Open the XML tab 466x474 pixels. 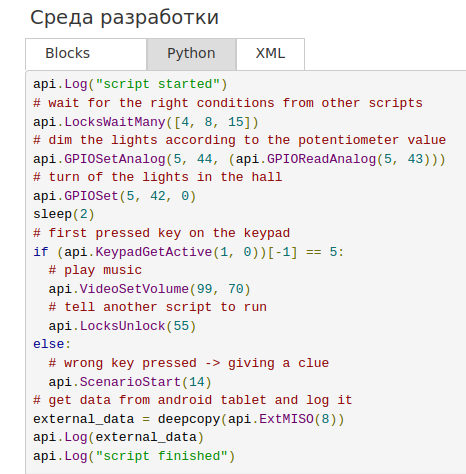pos(270,54)
